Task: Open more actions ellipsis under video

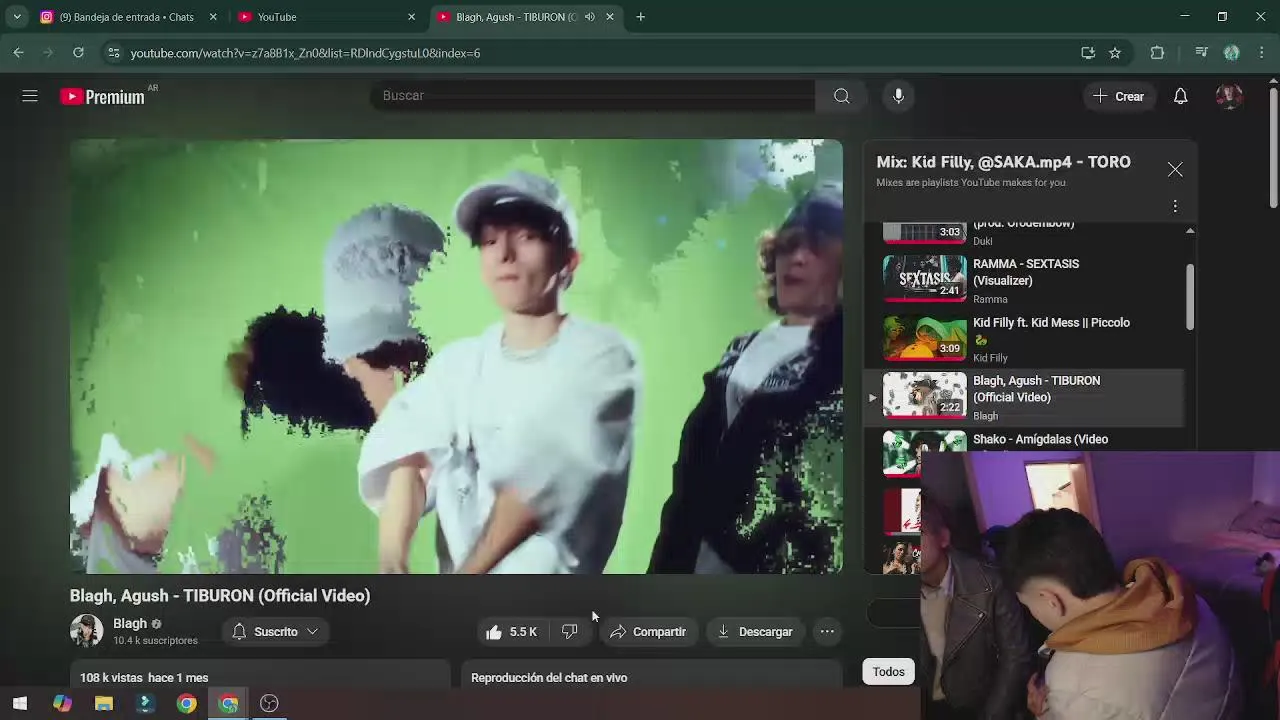Action: (827, 632)
